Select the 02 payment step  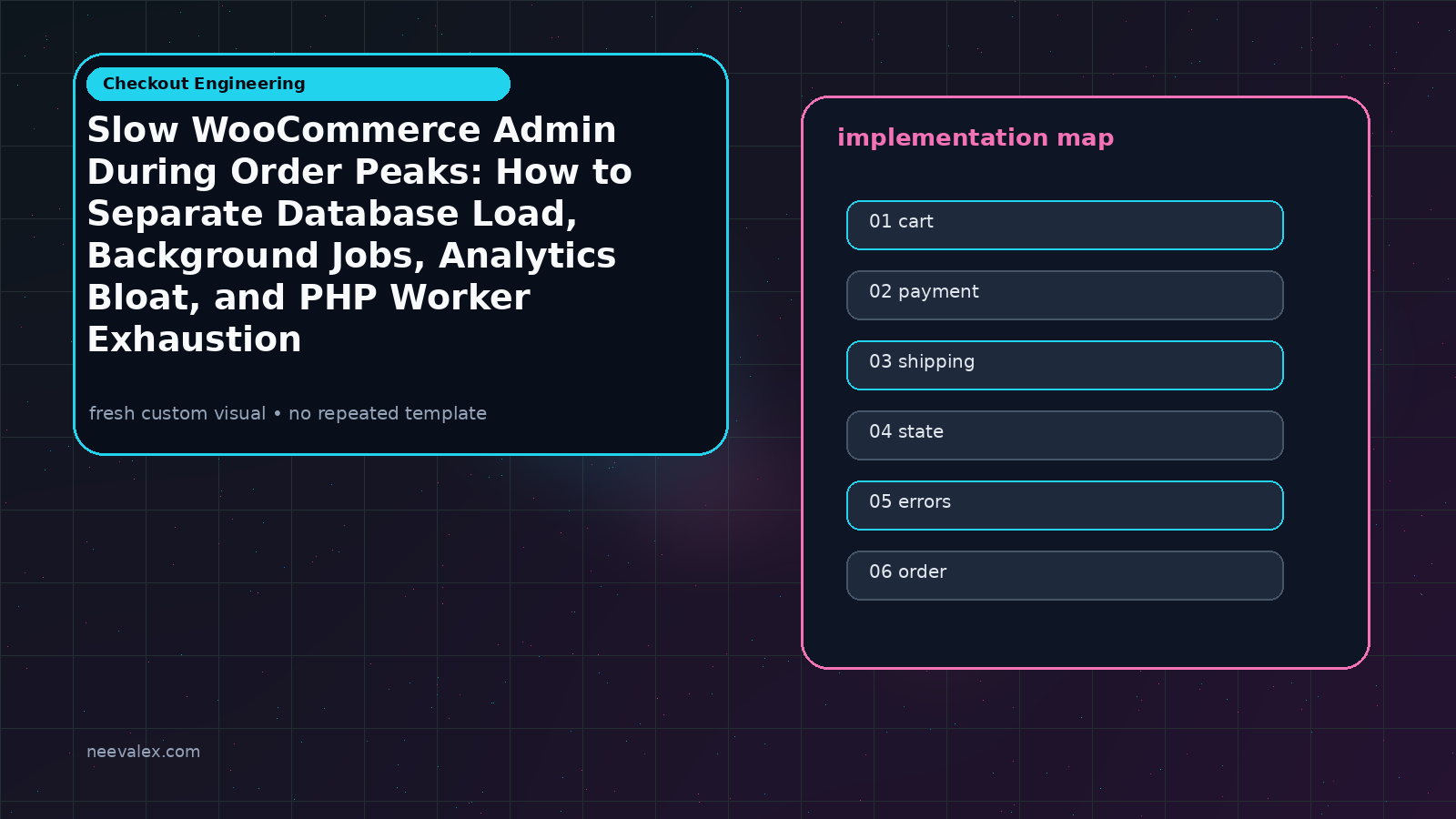click(x=1065, y=295)
